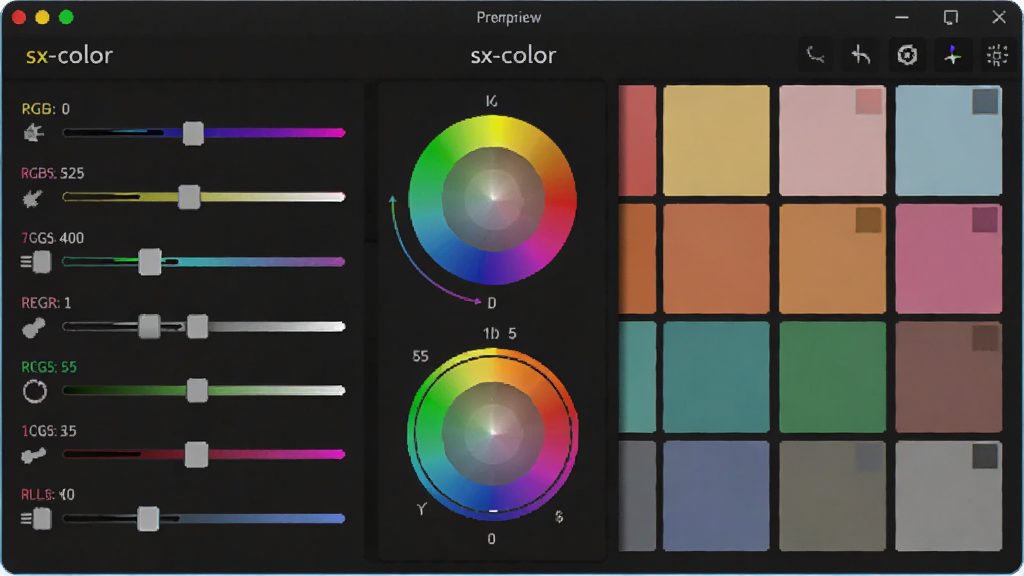Click the handle on the 1CGS: 35 slider
This screenshot has height=576, width=1024.
[x=196, y=455]
